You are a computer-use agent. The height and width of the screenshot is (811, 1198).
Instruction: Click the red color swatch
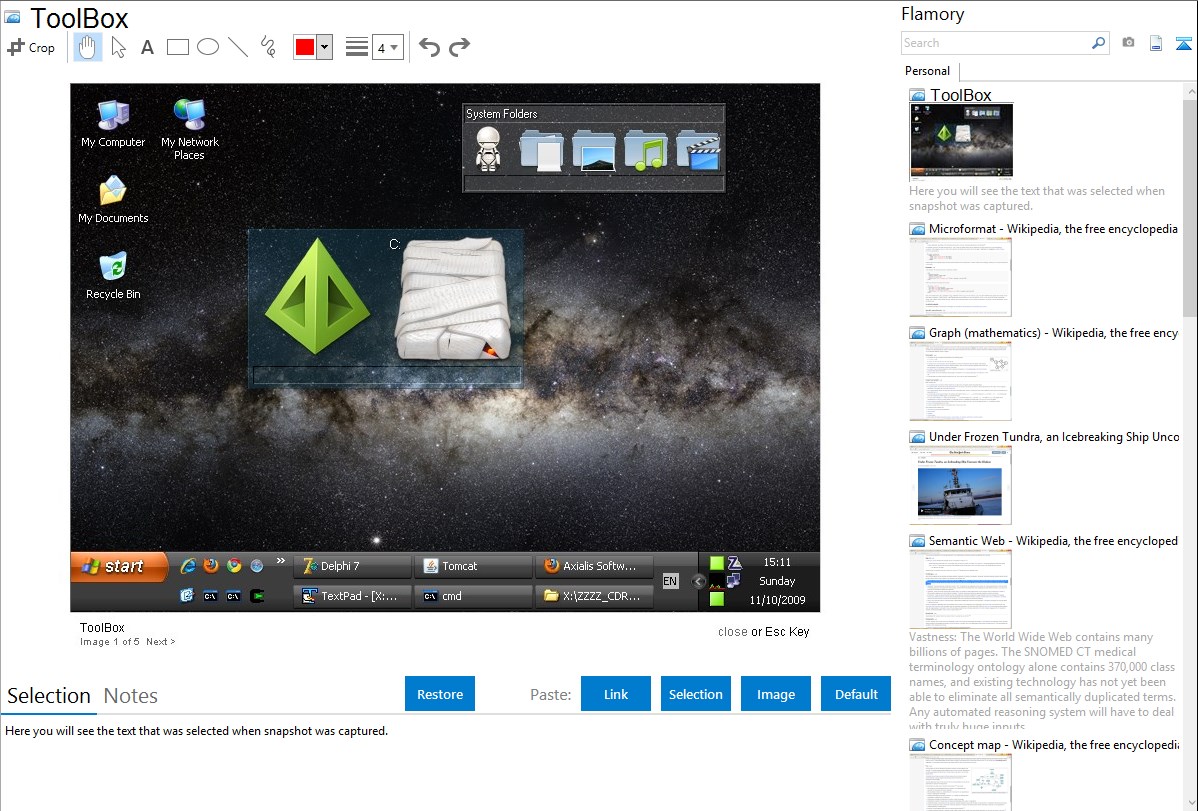pyautogui.click(x=305, y=47)
